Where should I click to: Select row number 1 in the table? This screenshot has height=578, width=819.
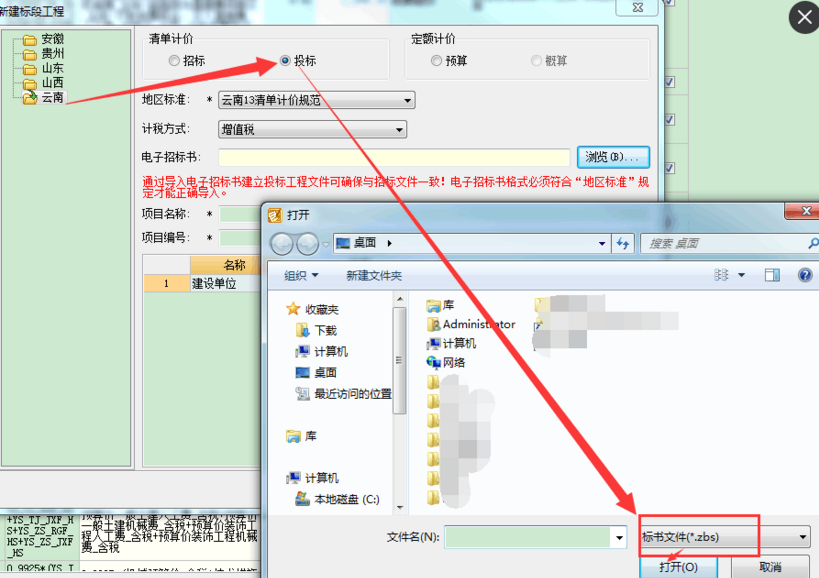point(167,284)
